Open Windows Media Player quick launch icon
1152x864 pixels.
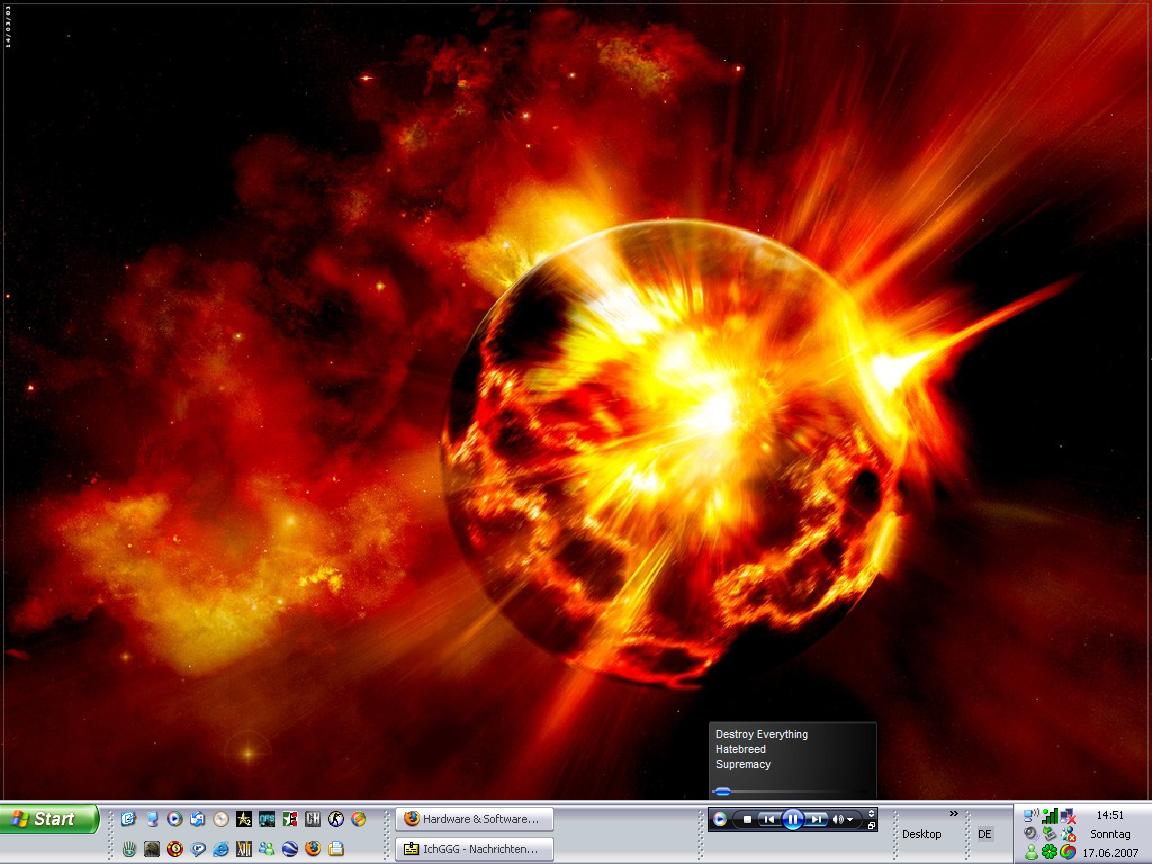(175, 819)
